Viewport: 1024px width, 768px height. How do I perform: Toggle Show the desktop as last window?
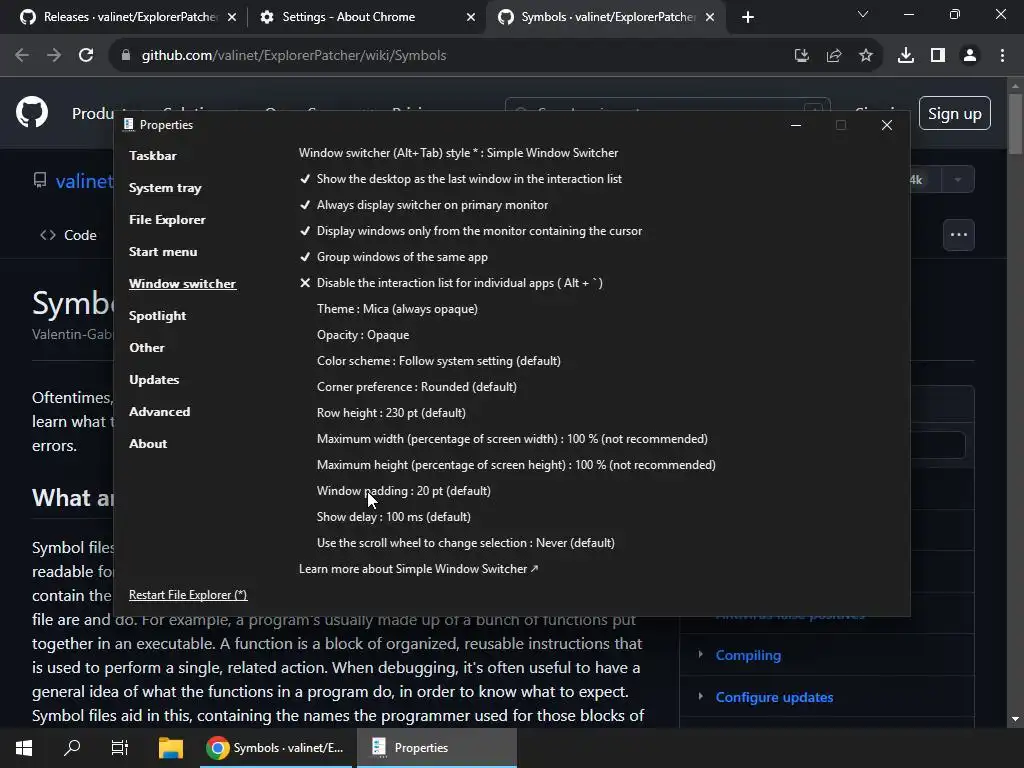coord(460,179)
